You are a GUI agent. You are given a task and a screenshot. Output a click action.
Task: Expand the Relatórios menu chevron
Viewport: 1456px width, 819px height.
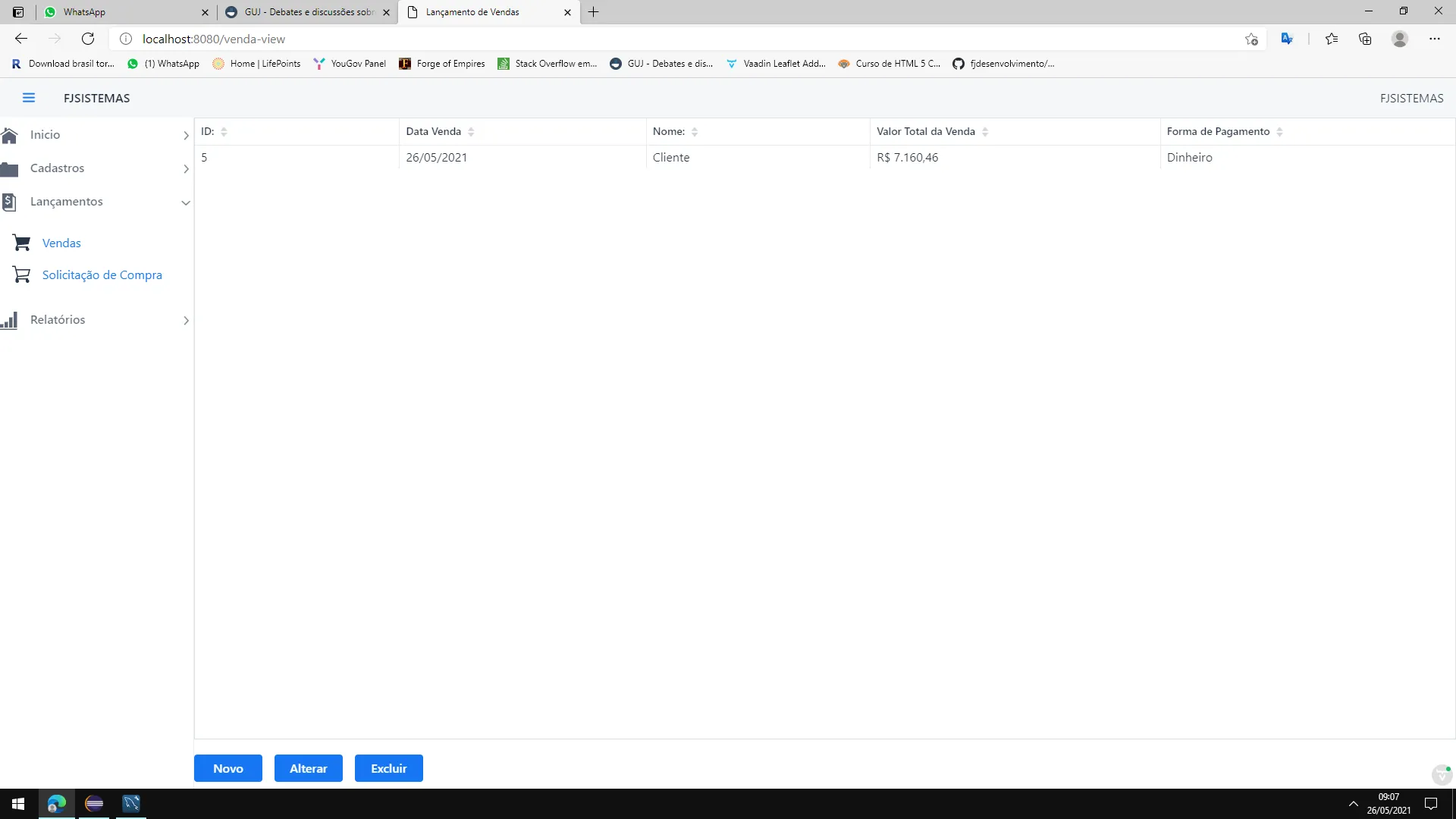pos(186,321)
